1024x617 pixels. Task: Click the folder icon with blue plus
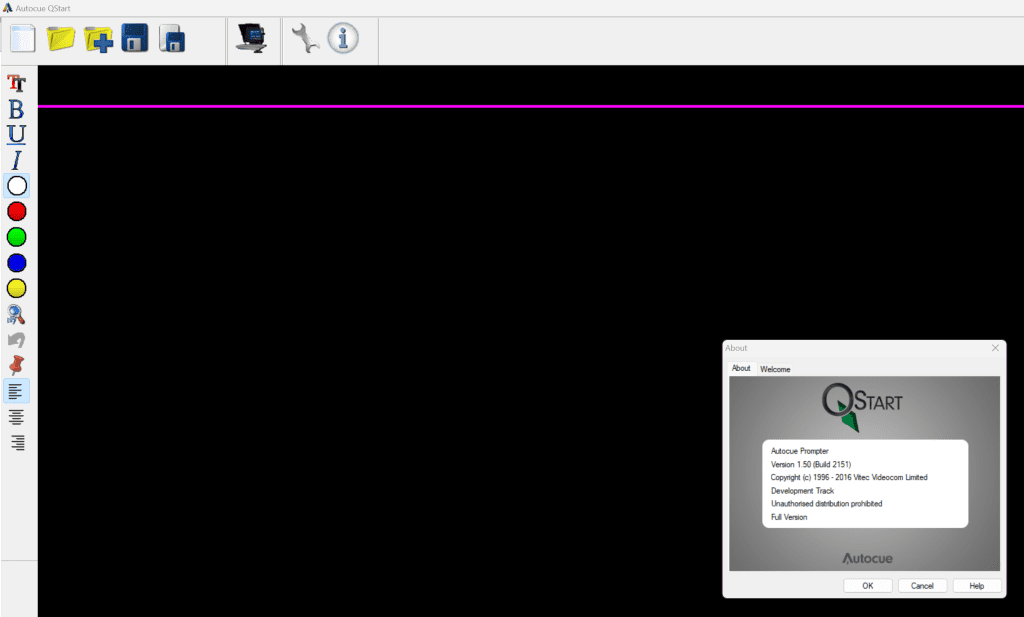pos(98,39)
